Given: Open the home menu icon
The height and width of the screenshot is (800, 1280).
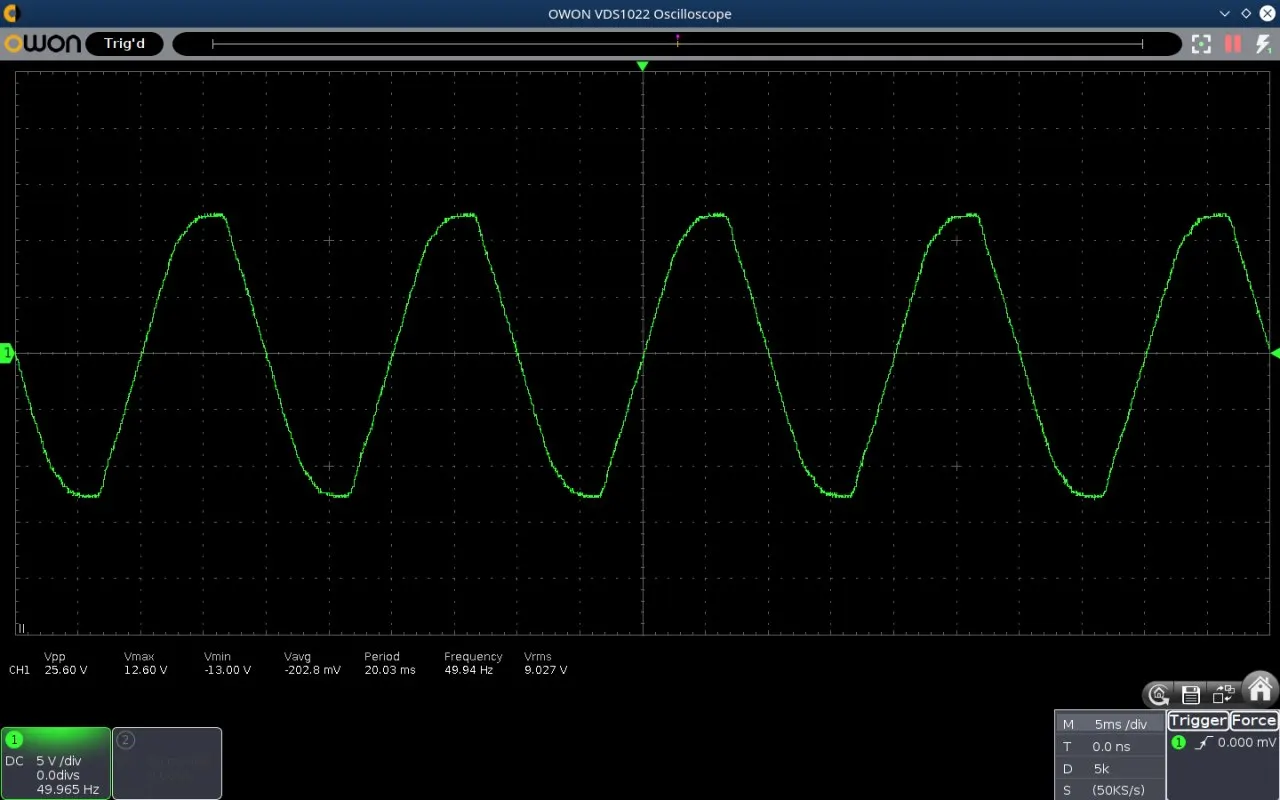Looking at the screenshot, I should (x=1260, y=689).
